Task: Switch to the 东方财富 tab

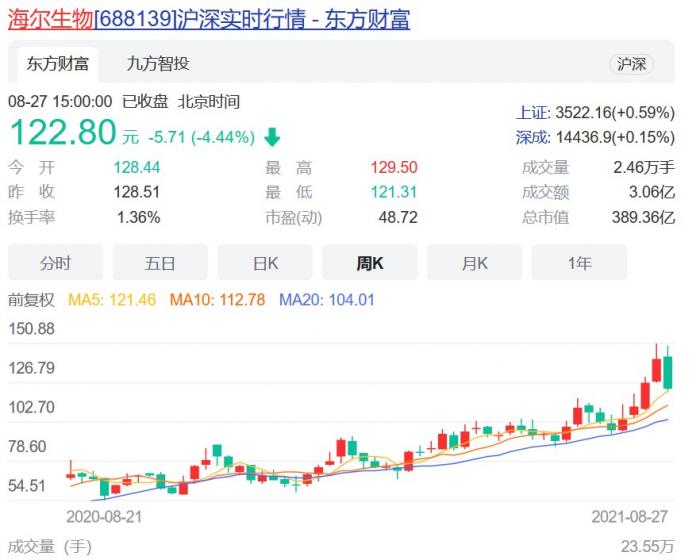Action: [x=58, y=64]
